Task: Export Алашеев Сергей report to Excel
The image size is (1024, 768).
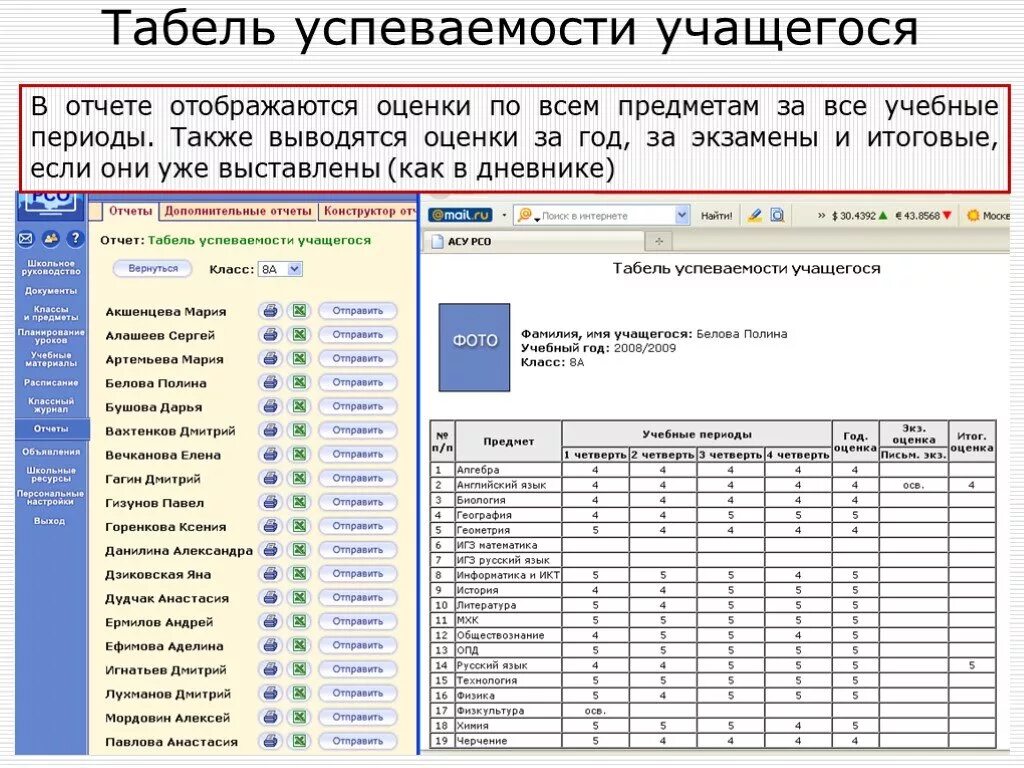Action: (299, 335)
